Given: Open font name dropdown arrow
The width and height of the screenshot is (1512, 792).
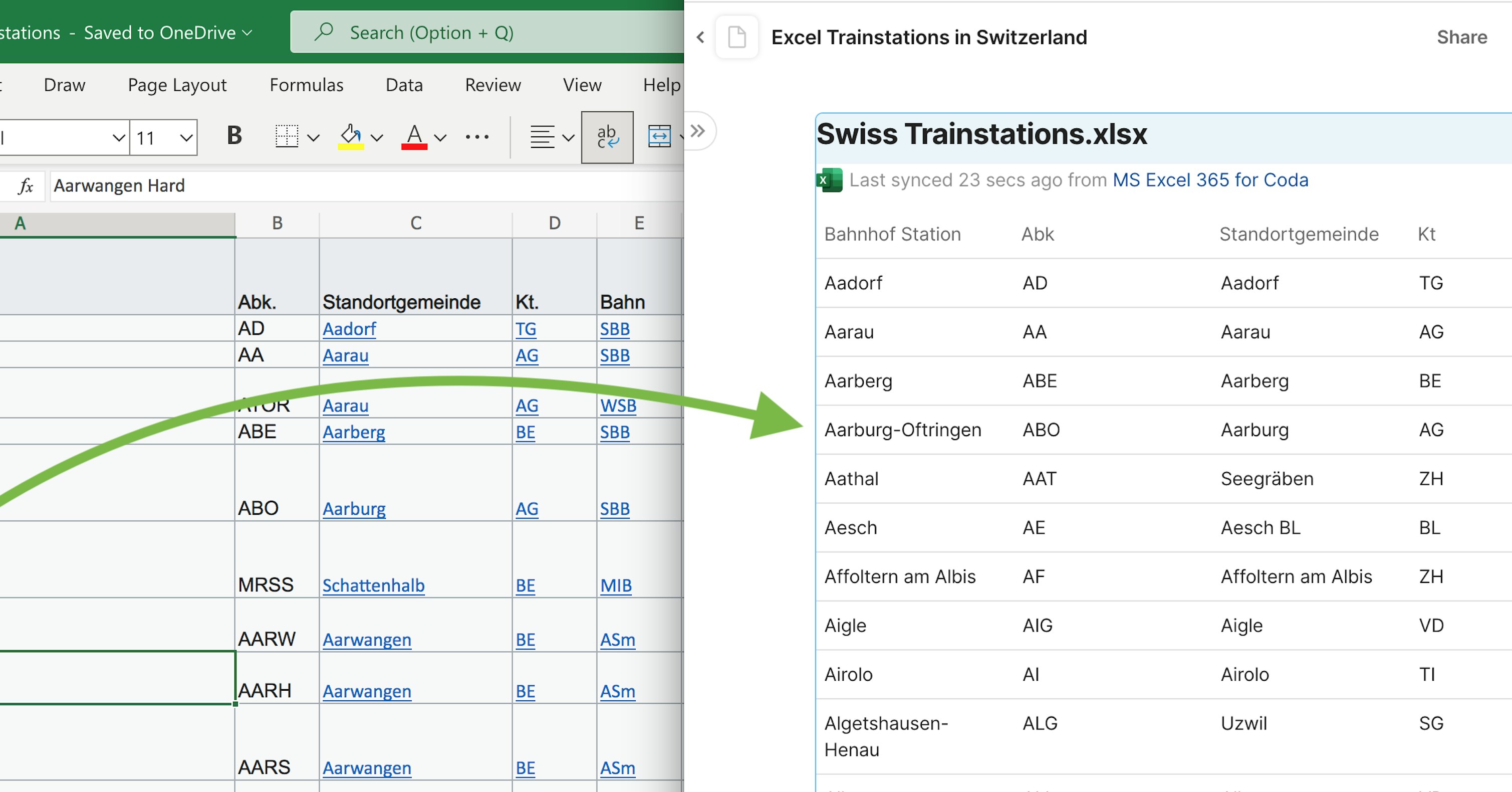Looking at the screenshot, I should pos(119,138).
